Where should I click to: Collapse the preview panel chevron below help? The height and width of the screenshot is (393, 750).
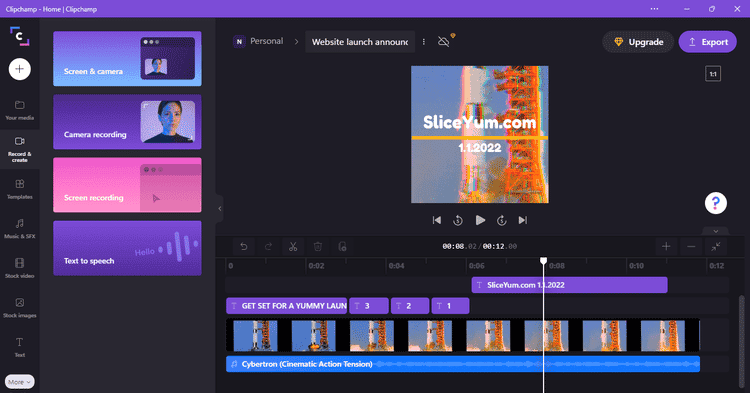point(716,231)
